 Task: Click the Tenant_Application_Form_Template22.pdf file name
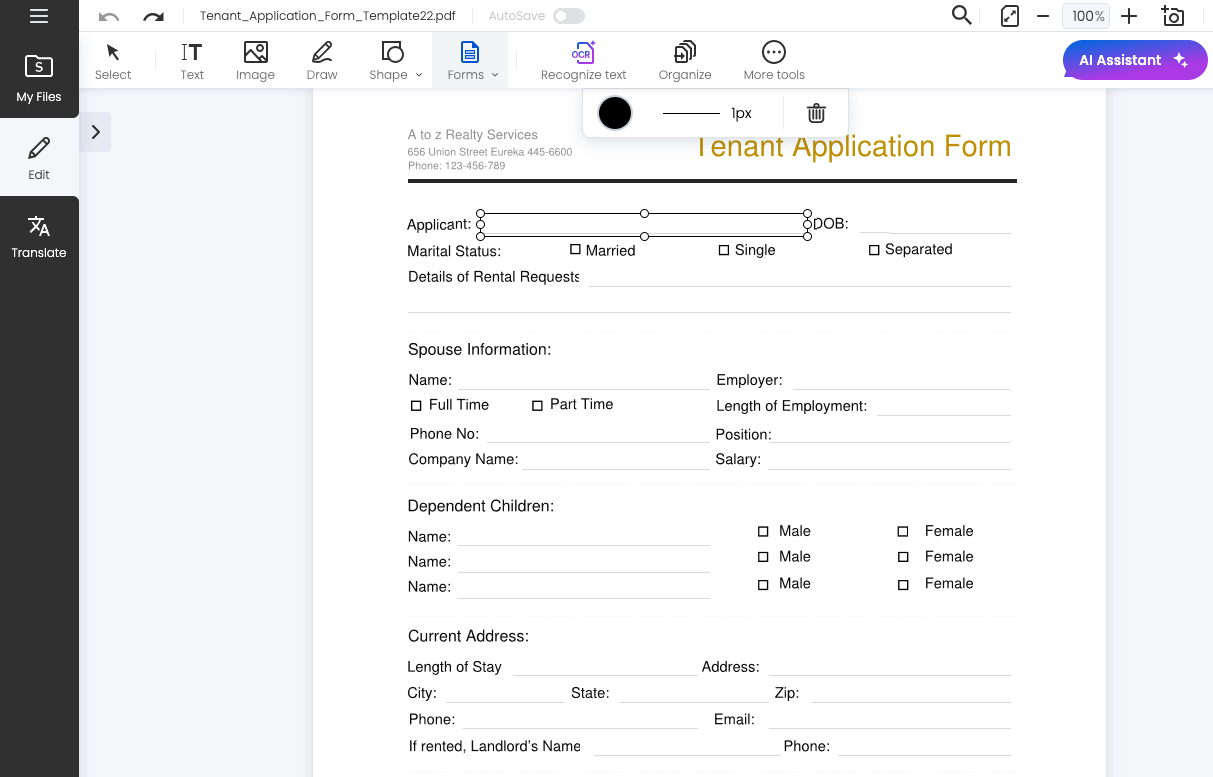click(328, 16)
